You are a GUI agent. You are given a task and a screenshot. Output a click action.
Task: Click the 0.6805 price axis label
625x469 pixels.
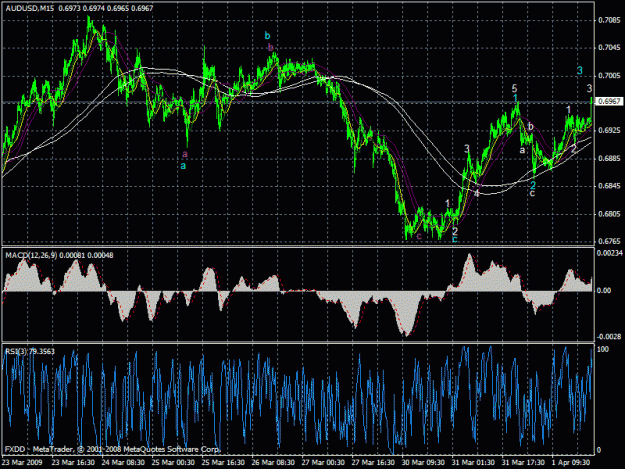pyautogui.click(x=609, y=214)
